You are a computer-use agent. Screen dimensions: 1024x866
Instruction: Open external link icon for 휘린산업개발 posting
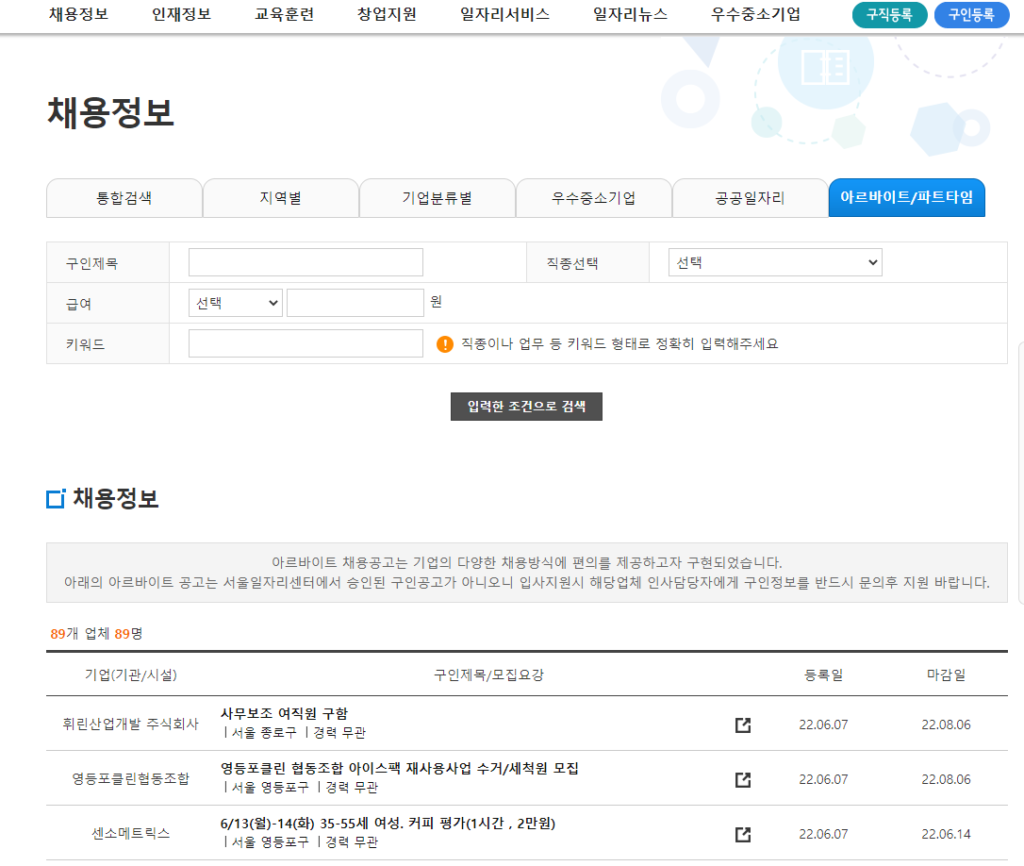coord(743,725)
